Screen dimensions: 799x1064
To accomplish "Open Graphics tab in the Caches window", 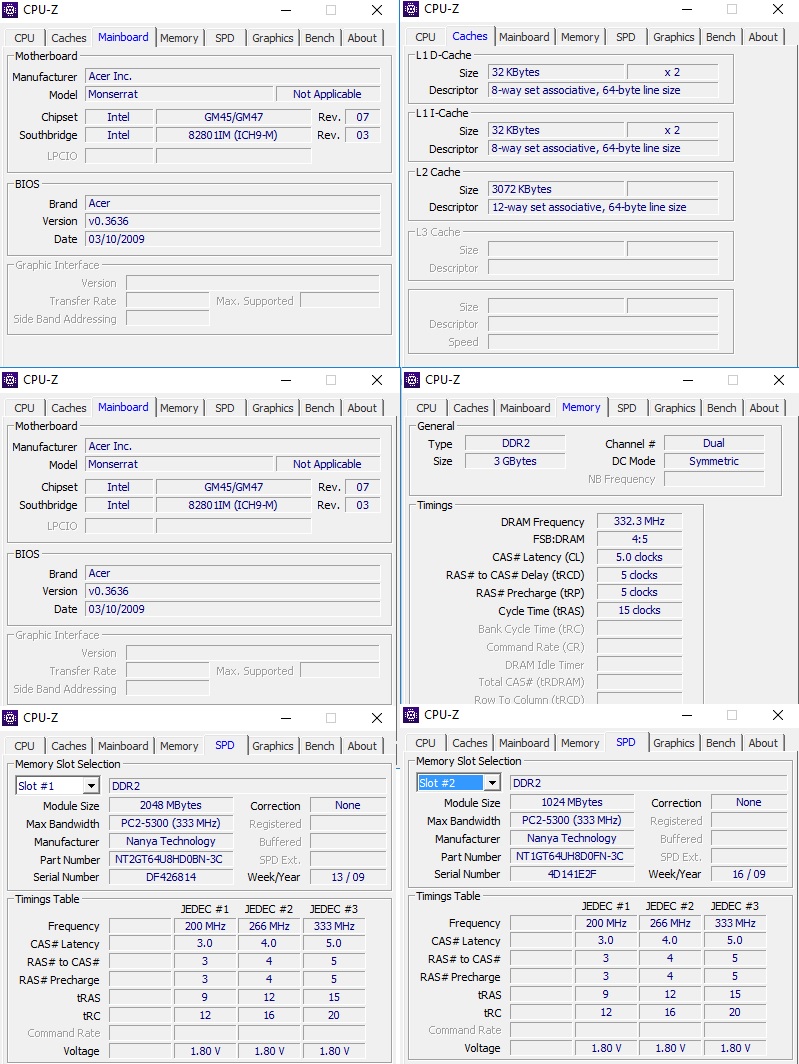I will point(674,37).
